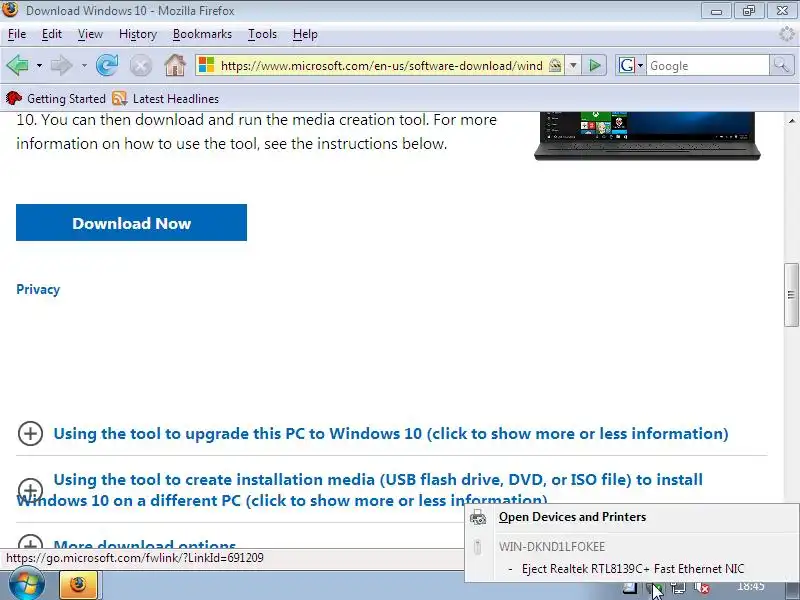
Task: Click the Firefox logo in the title bar
Action: click(x=10, y=9)
